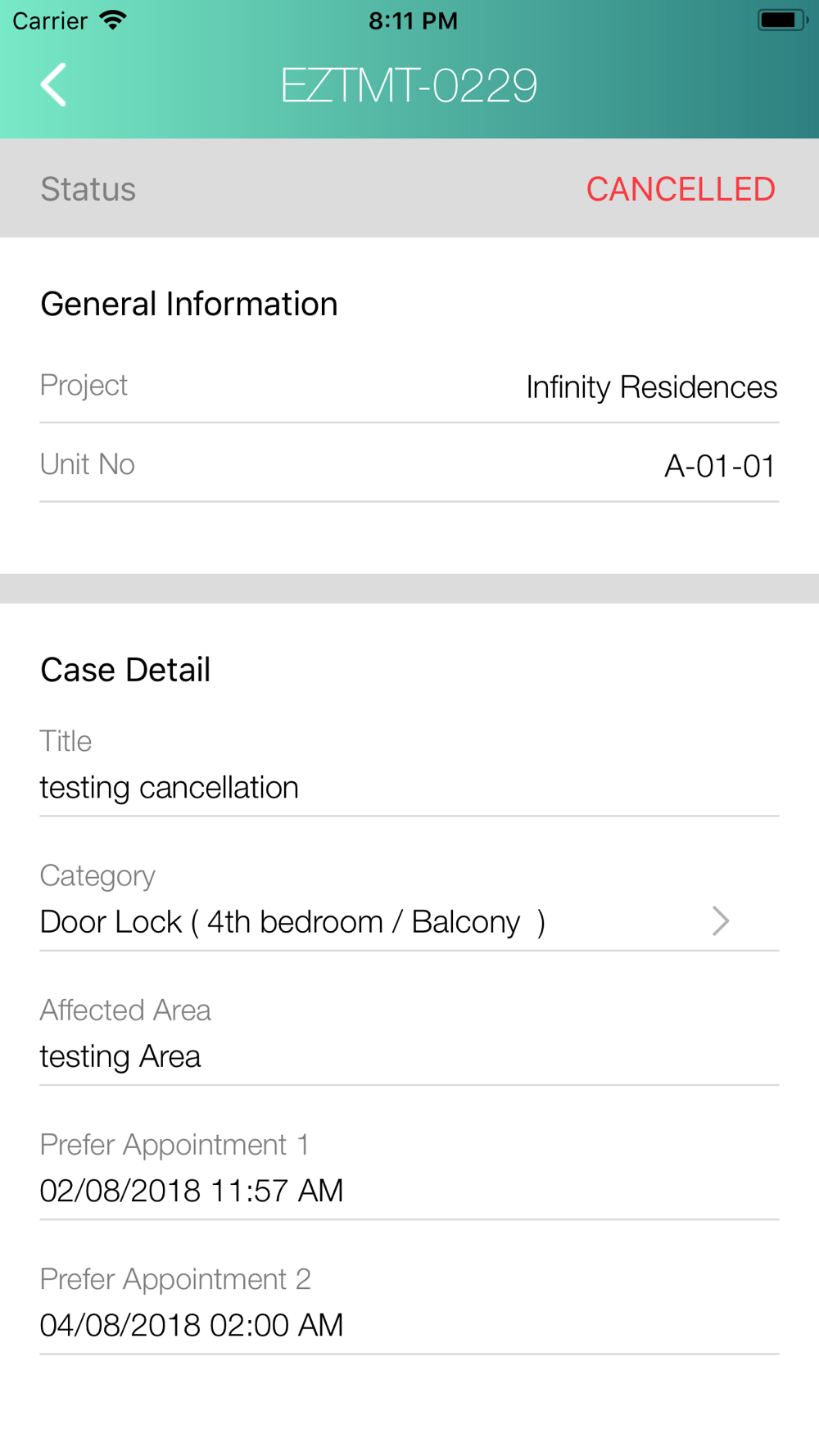Expand the Category chevron arrow
819x1456 pixels.
[x=721, y=921]
